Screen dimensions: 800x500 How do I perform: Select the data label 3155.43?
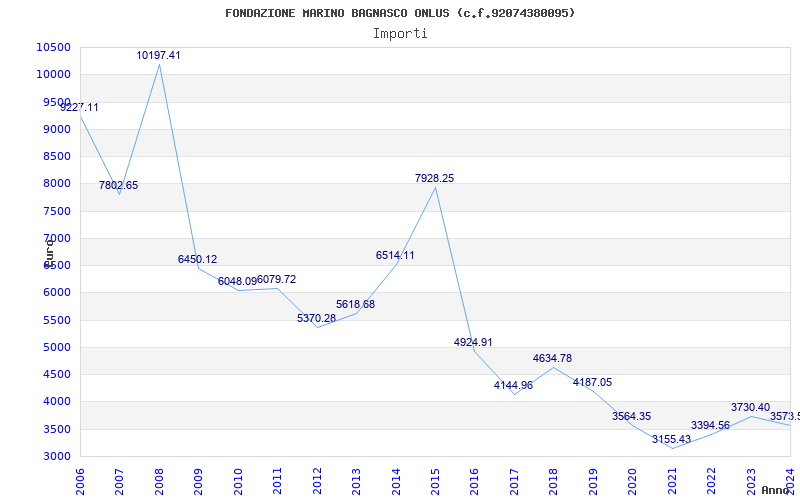(x=671, y=439)
